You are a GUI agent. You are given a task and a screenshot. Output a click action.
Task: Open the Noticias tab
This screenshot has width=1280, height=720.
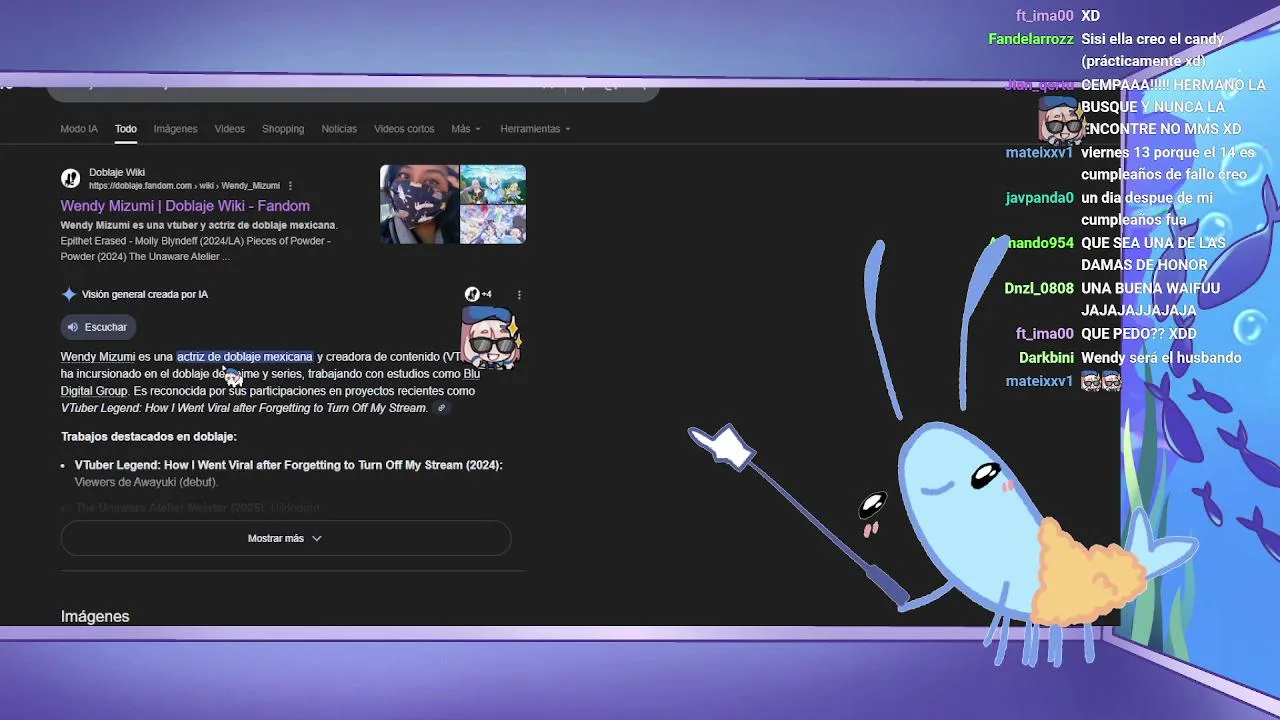point(339,129)
